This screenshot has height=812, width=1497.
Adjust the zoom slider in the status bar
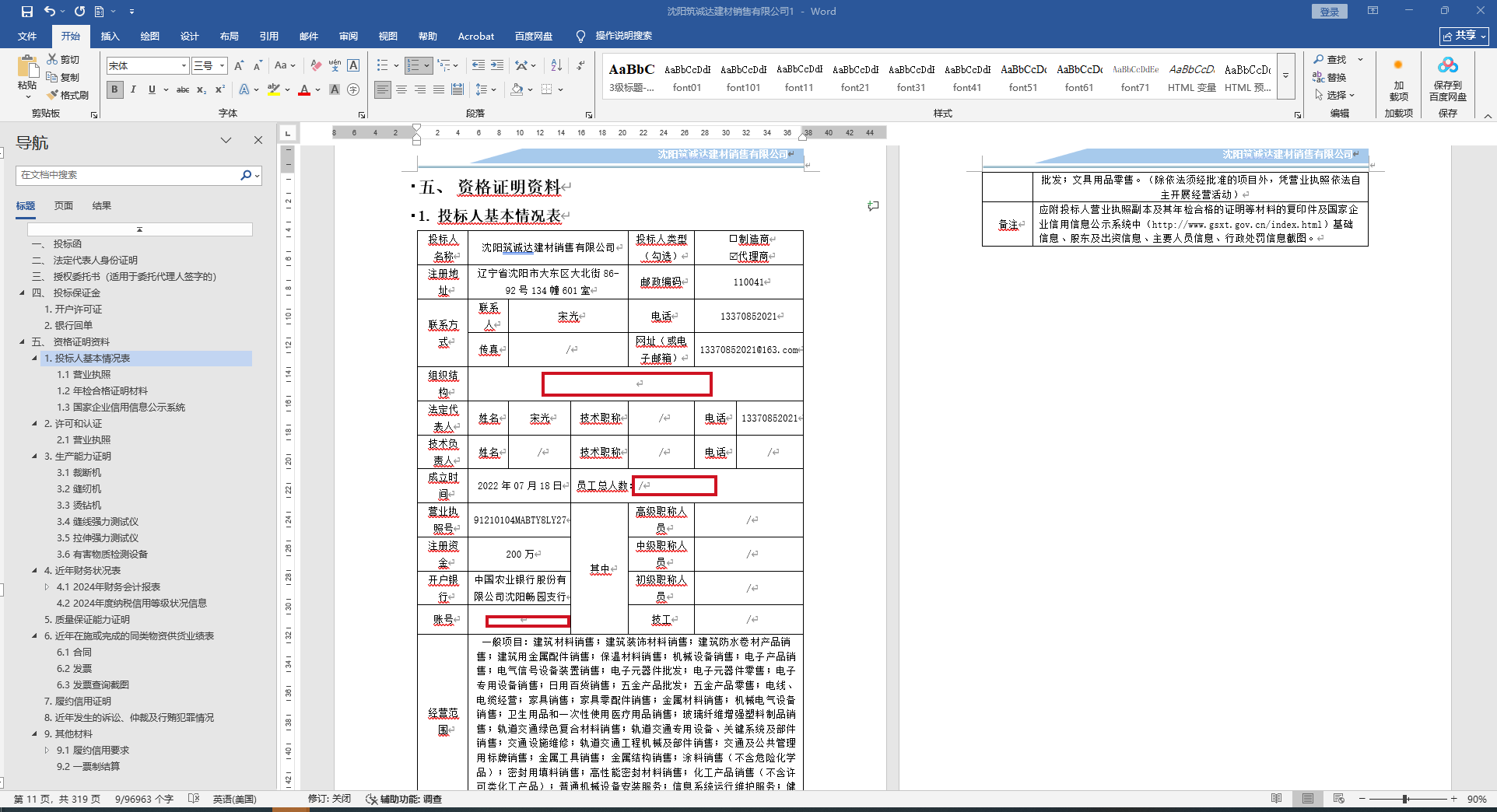coord(1406,799)
